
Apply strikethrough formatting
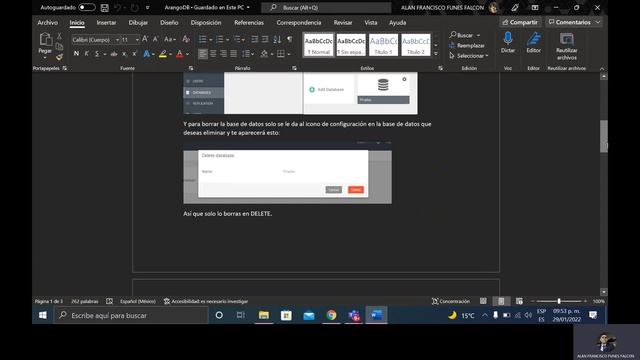(x=114, y=54)
